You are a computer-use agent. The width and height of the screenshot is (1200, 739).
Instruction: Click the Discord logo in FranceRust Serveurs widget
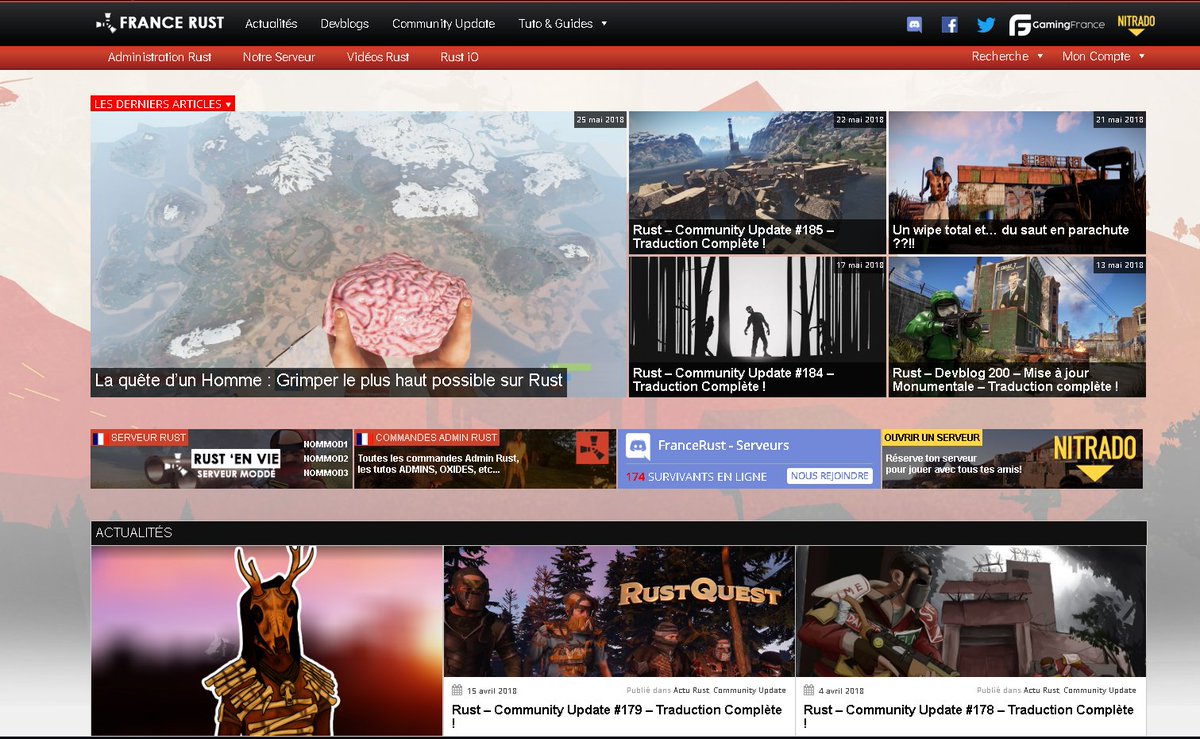[639, 446]
